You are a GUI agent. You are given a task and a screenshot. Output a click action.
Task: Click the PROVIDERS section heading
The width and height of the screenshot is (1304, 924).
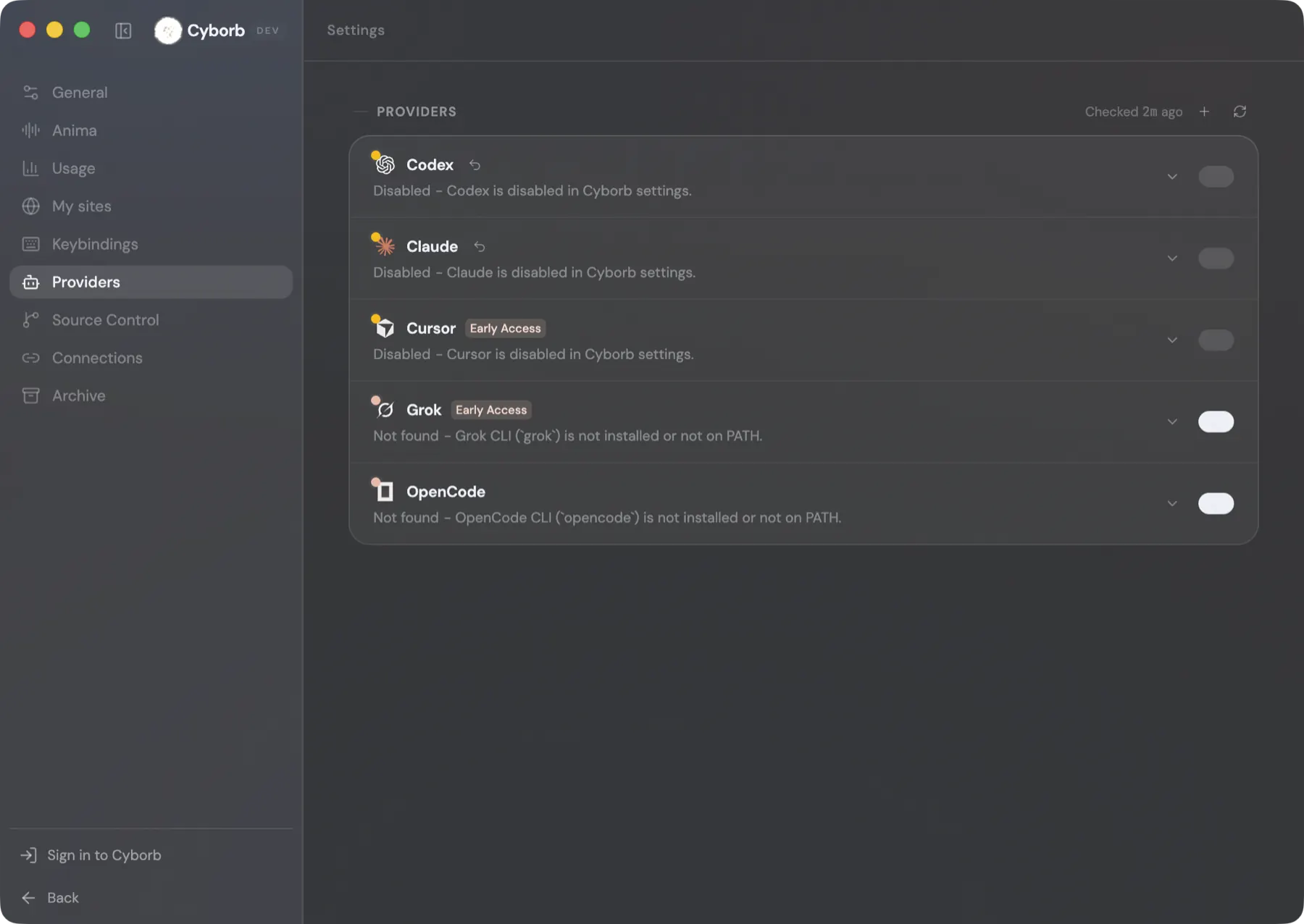tap(417, 112)
